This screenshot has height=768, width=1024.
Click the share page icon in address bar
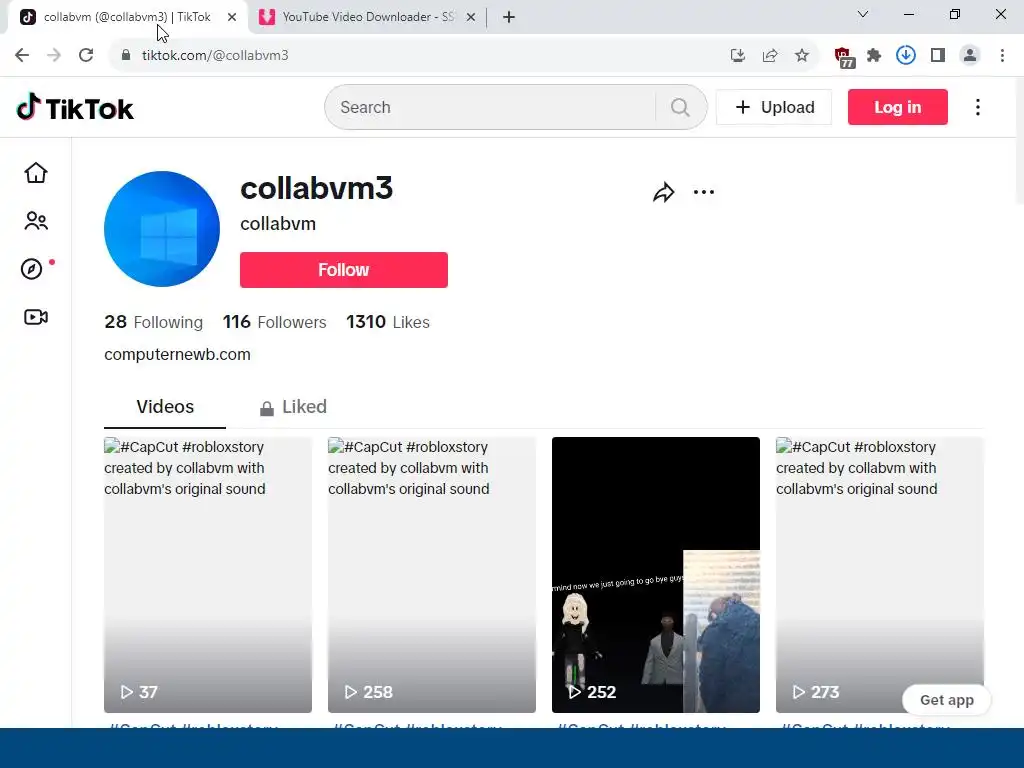(x=770, y=56)
